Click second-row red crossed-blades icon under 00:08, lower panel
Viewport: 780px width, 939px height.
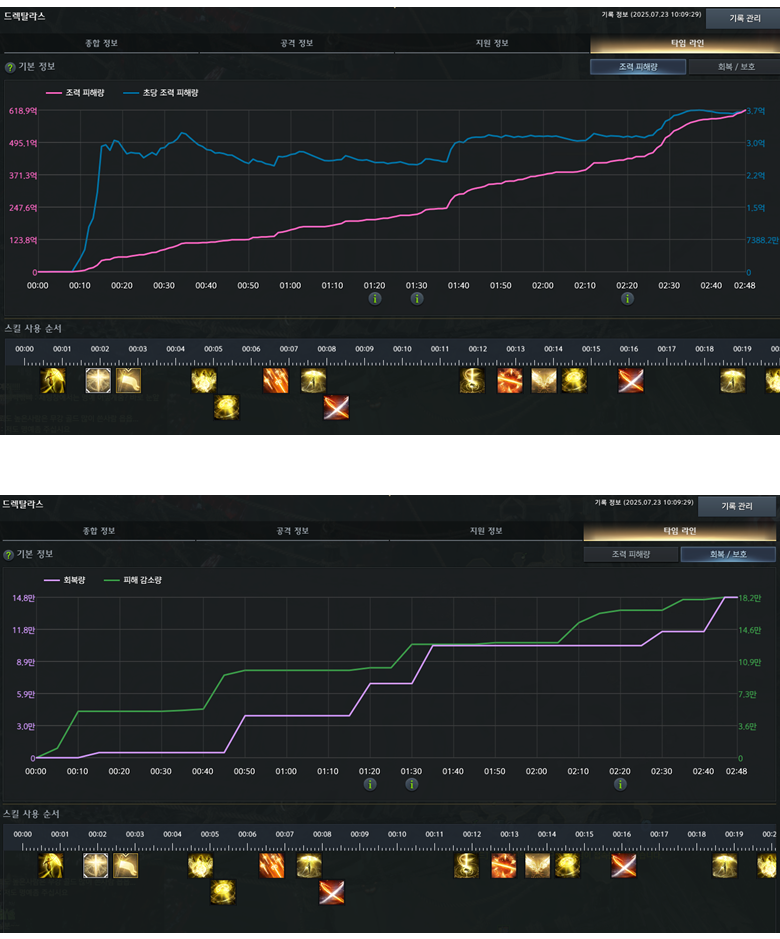[331, 892]
